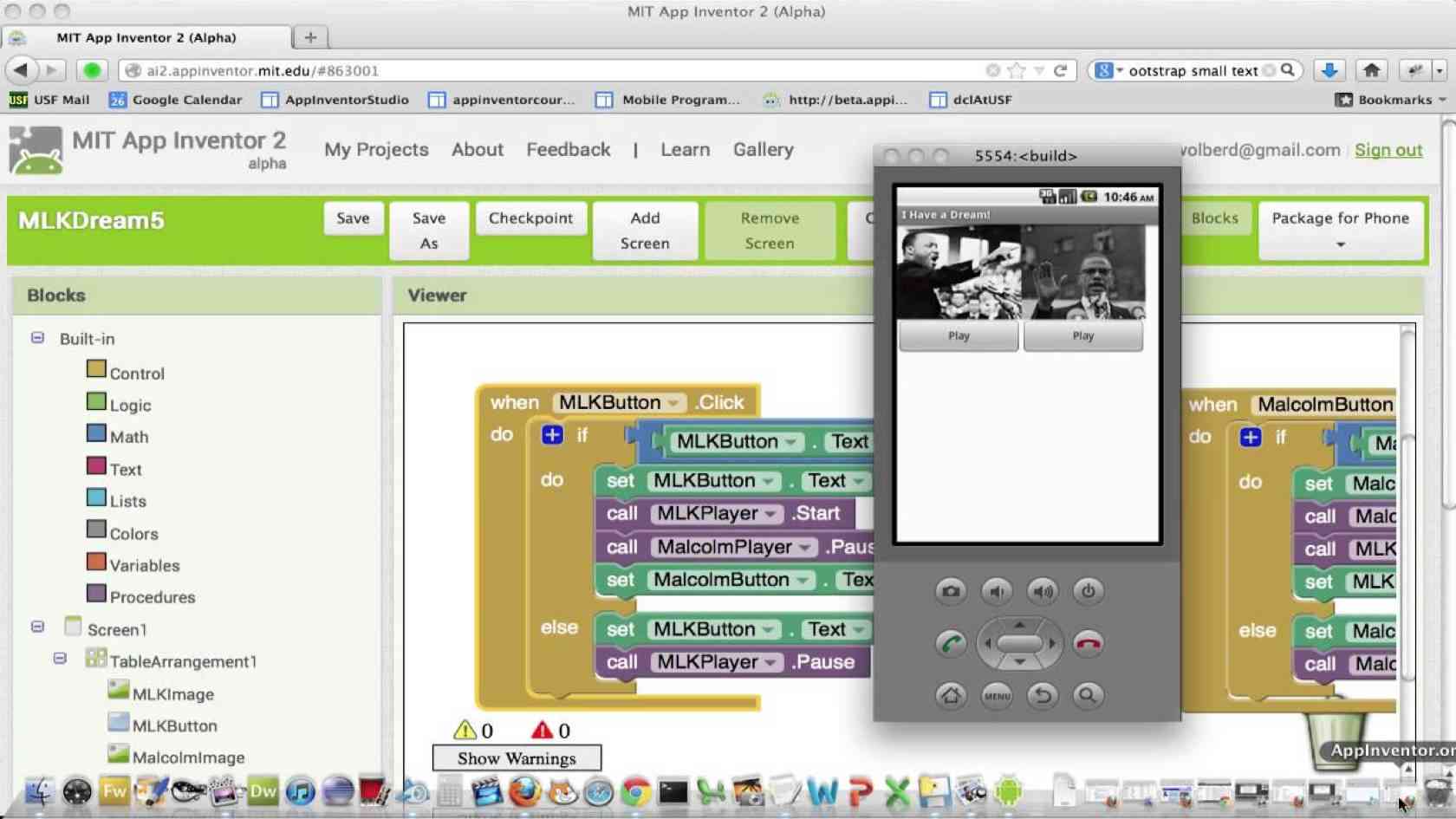The height and width of the screenshot is (819, 1456).
Task: Click Play under the right emulator image
Action: click(x=1083, y=336)
